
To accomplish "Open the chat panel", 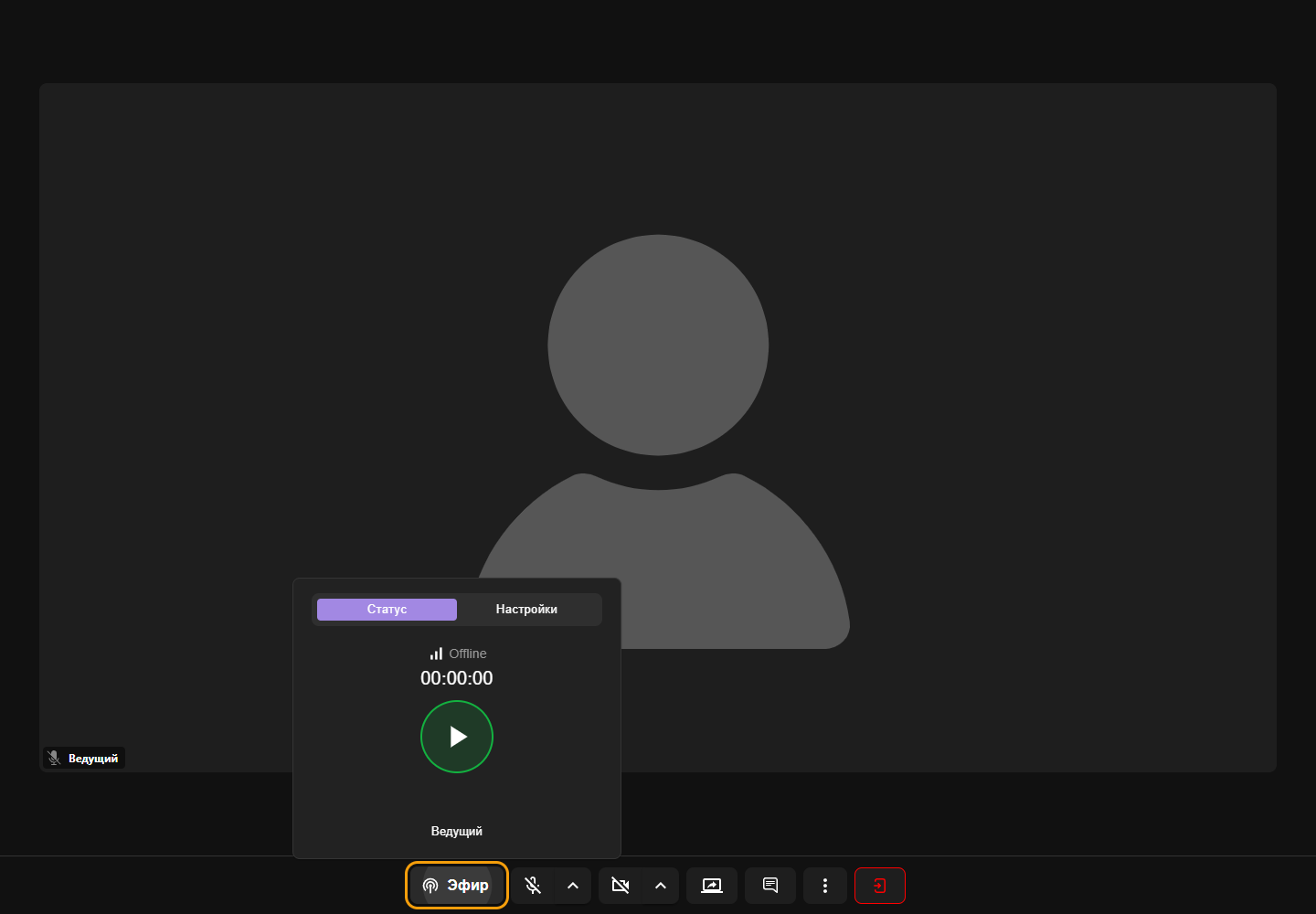I will pos(770,886).
